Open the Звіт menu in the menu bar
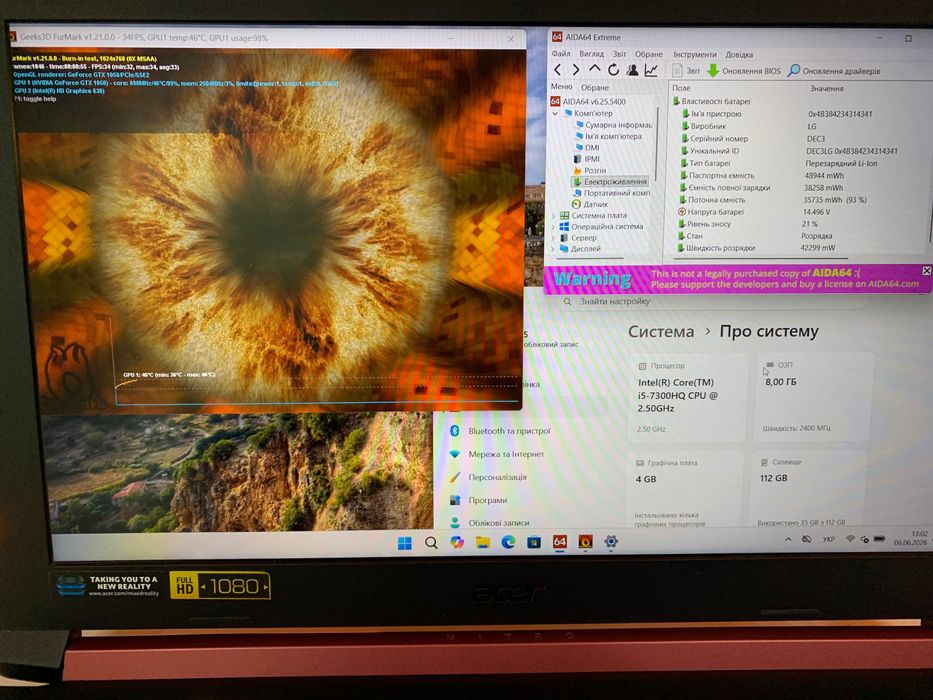 pos(619,54)
